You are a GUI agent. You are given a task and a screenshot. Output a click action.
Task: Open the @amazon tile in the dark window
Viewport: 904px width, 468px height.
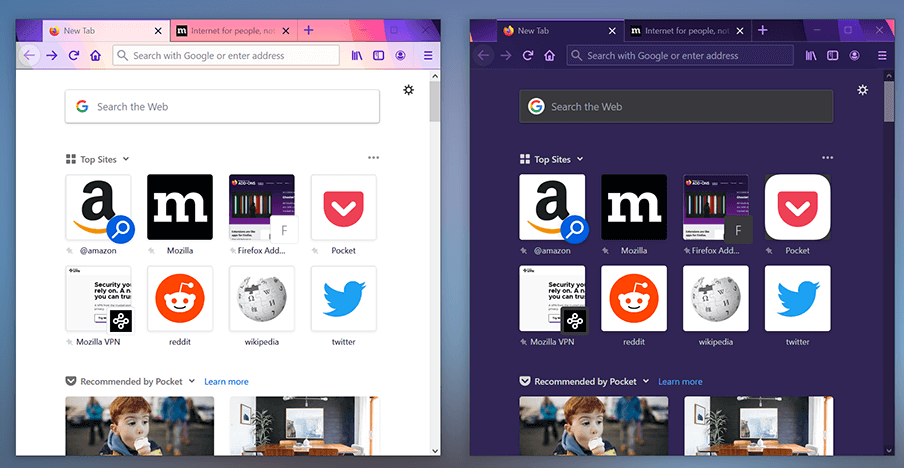pos(552,207)
